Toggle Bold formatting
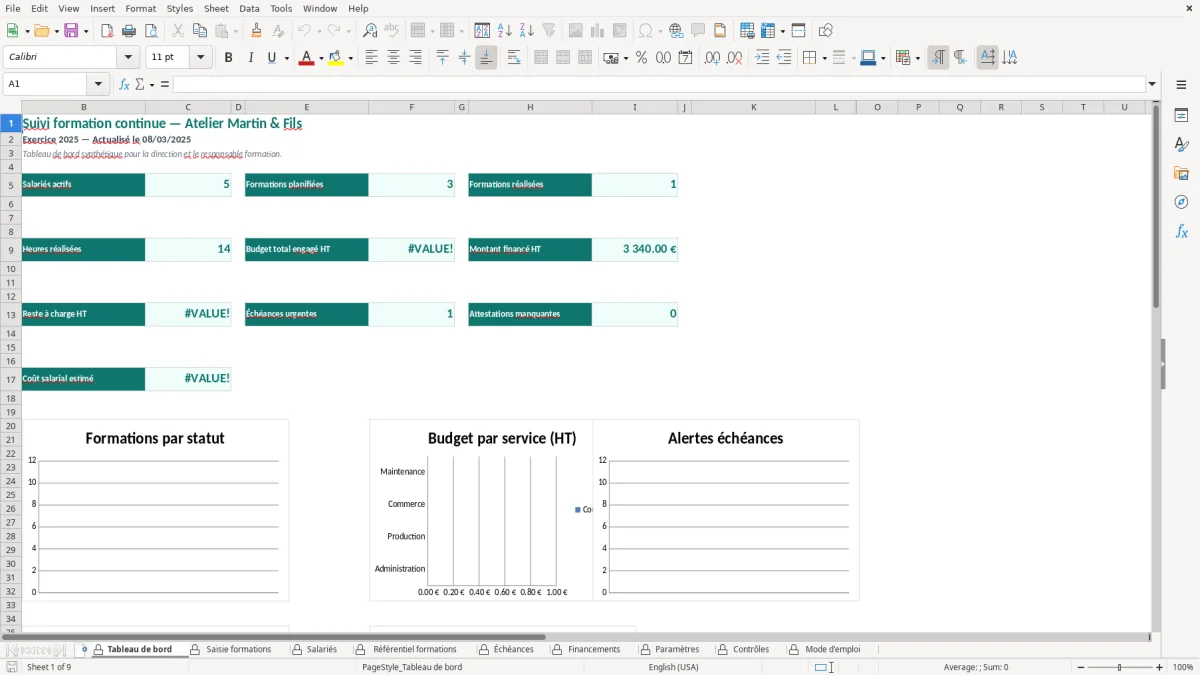Screen dimensions: 1200x675 point(228,58)
